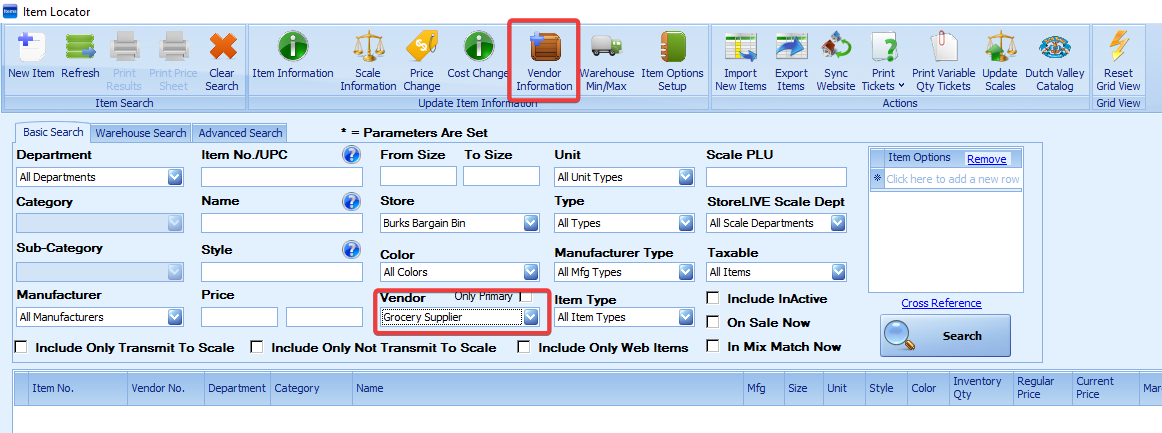Expand the Store dropdown Burks Bargain Bin

pos(531,223)
